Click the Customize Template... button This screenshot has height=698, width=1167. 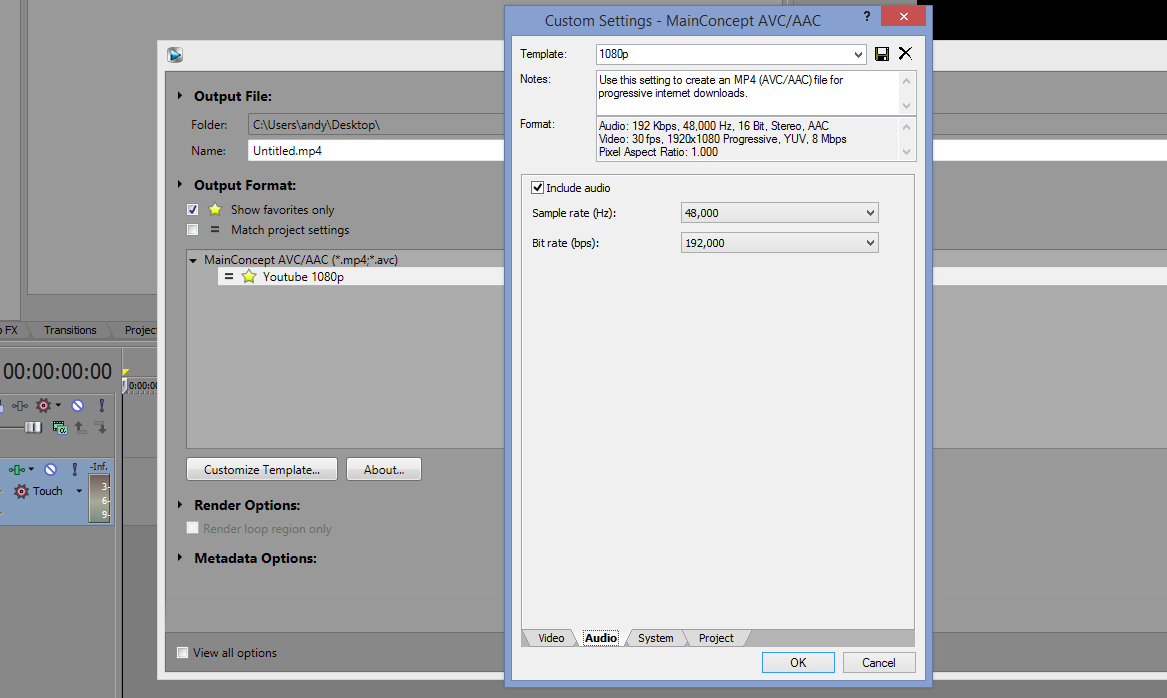click(262, 470)
